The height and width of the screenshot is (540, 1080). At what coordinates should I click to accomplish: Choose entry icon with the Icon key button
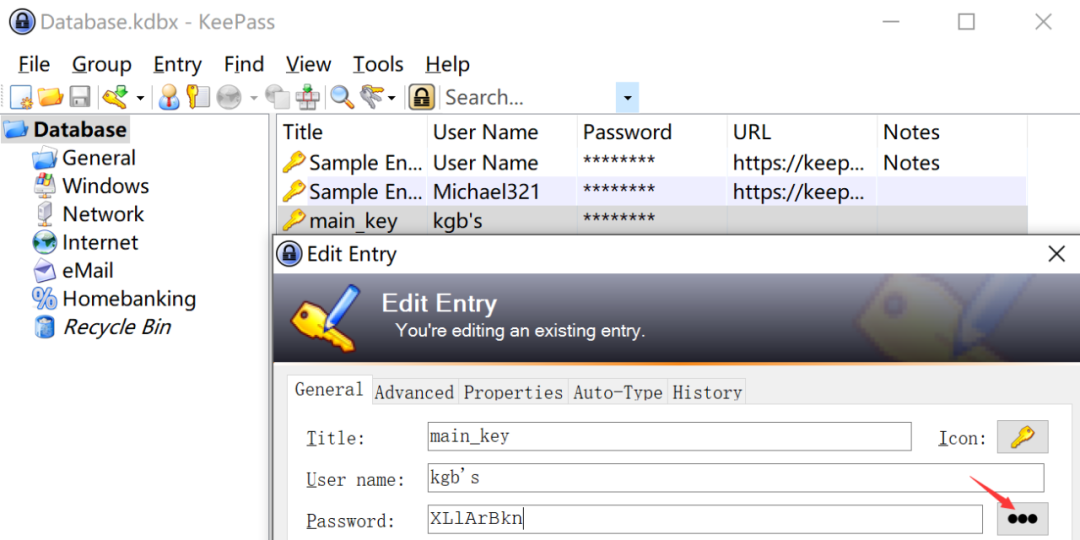1023,437
